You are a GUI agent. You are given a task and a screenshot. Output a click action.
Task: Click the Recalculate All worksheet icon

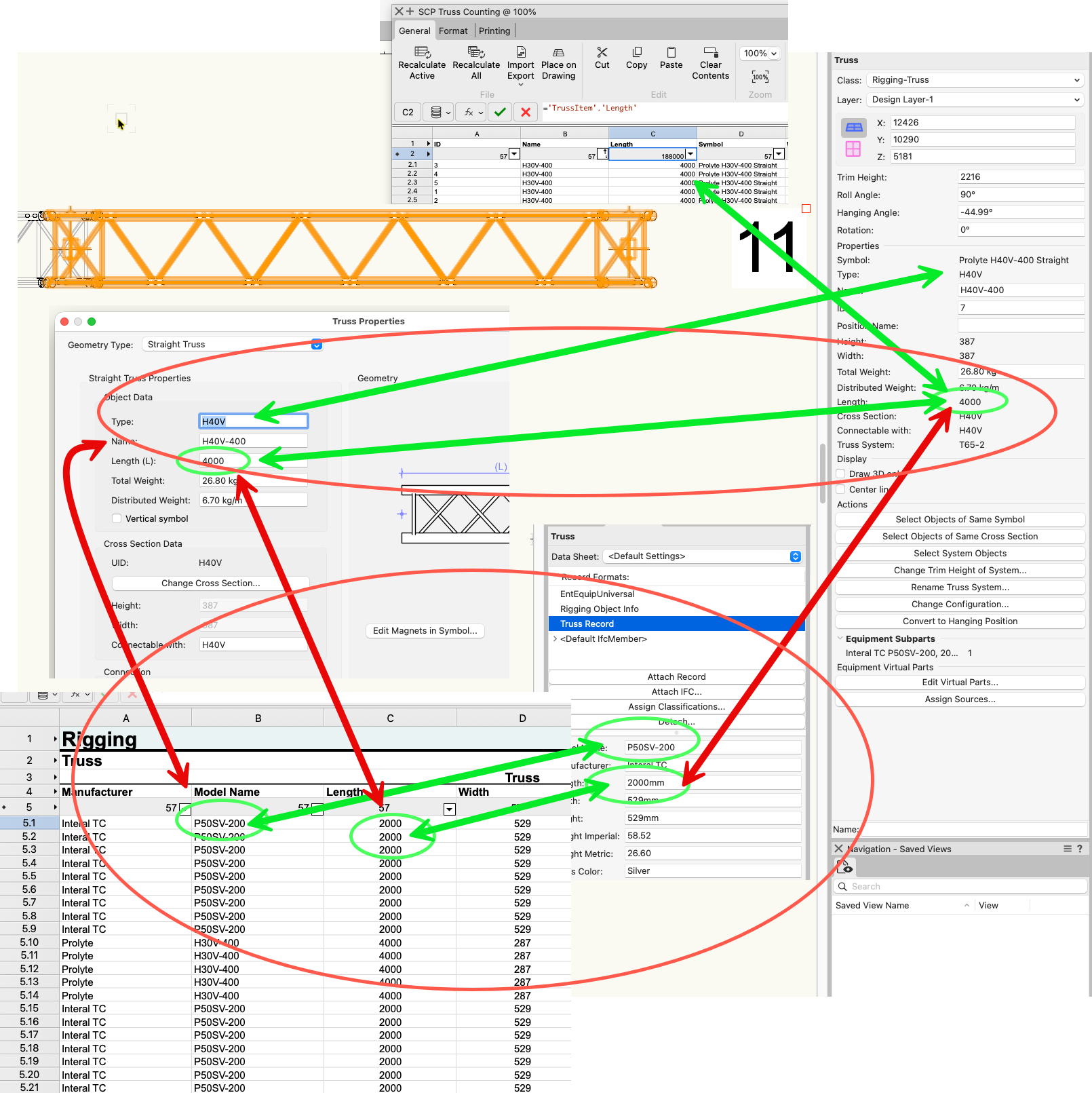(x=476, y=53)
